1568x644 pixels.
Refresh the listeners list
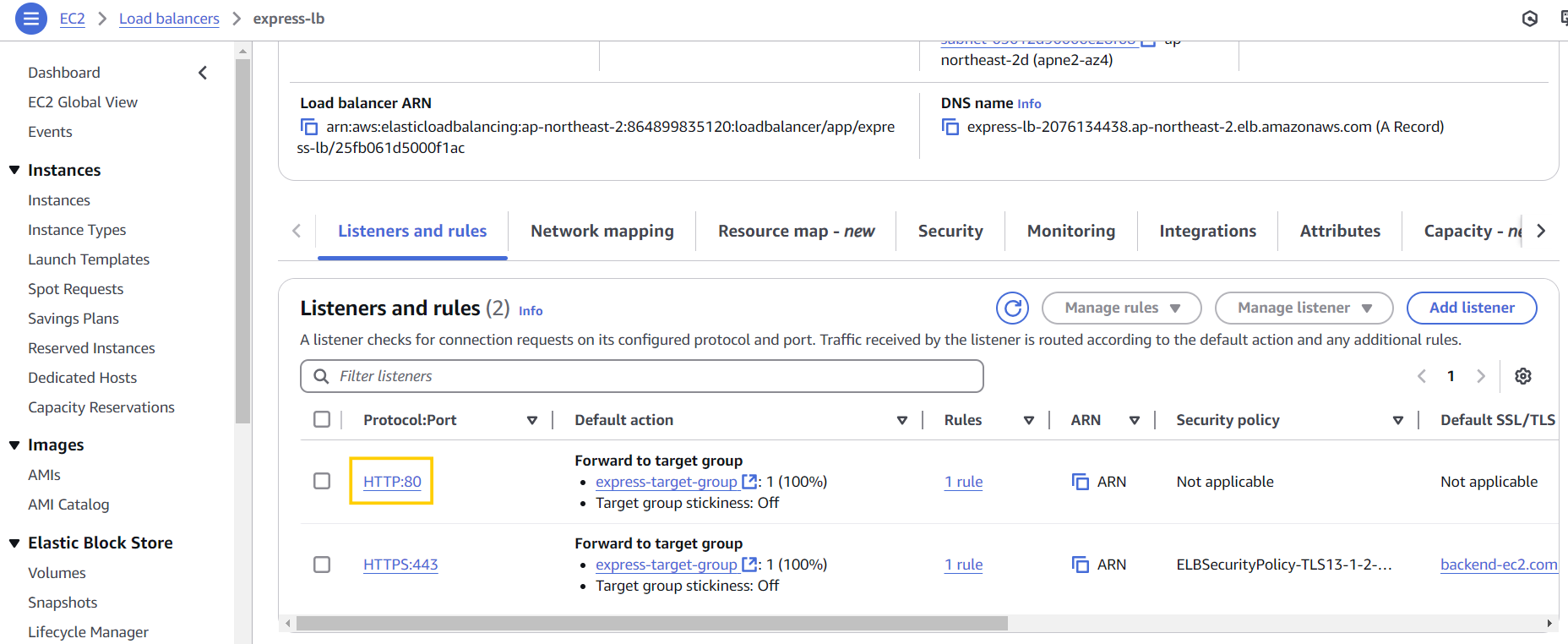[x=1012, y=308]
